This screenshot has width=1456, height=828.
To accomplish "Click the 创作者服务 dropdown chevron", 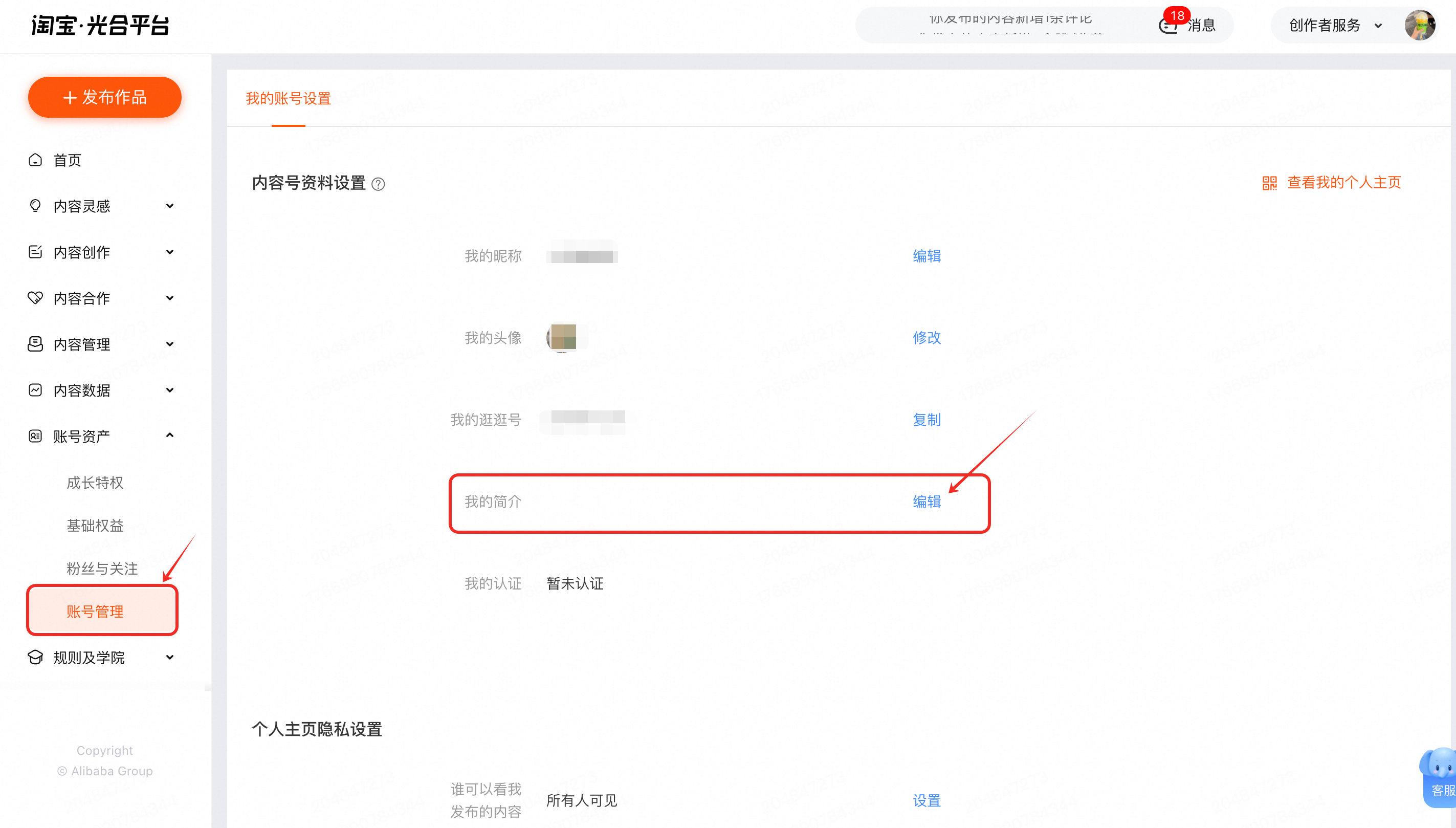I will [x=1378, y=26].
